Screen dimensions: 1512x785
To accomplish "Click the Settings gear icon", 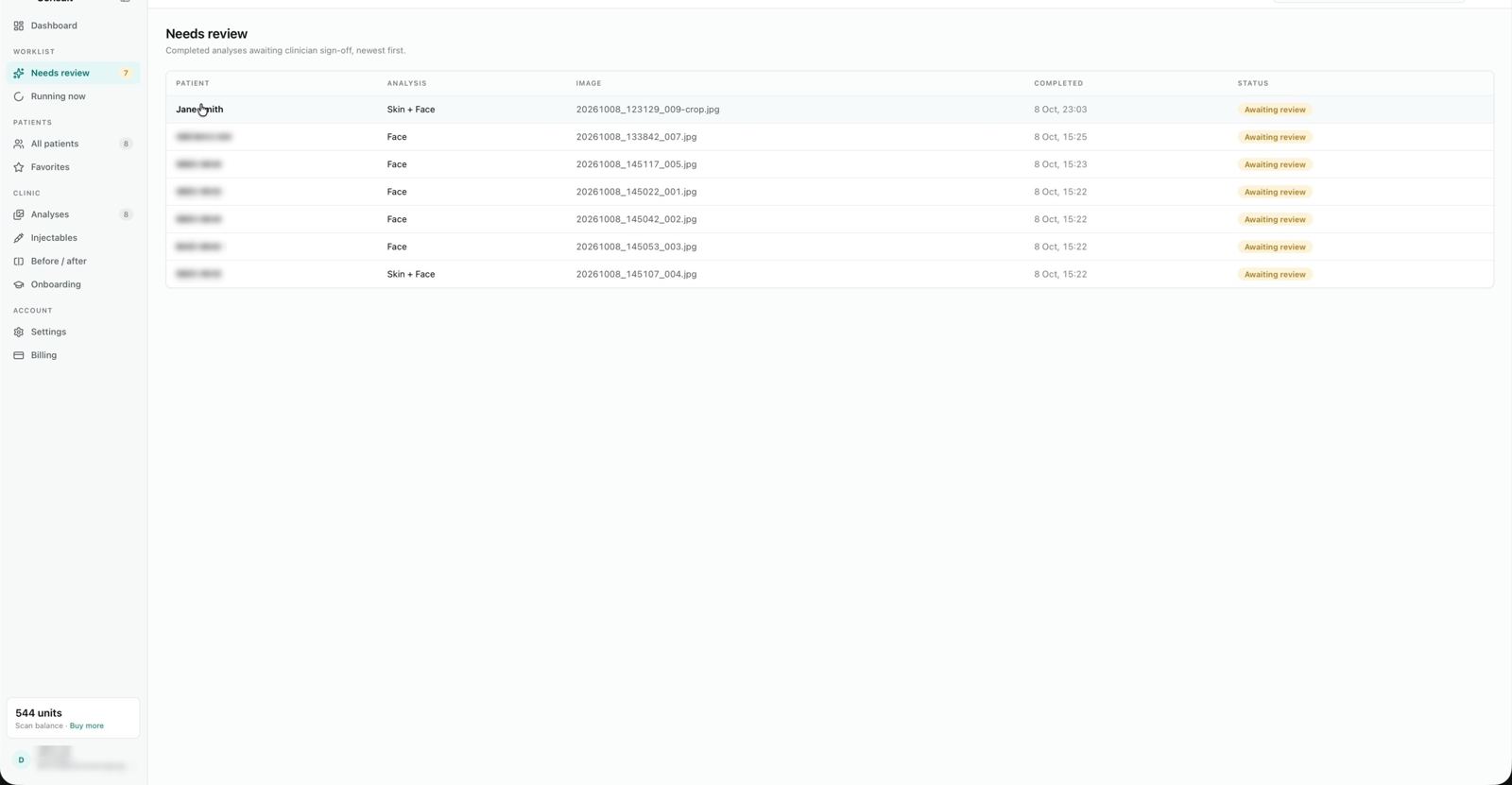I will point(19,332).
